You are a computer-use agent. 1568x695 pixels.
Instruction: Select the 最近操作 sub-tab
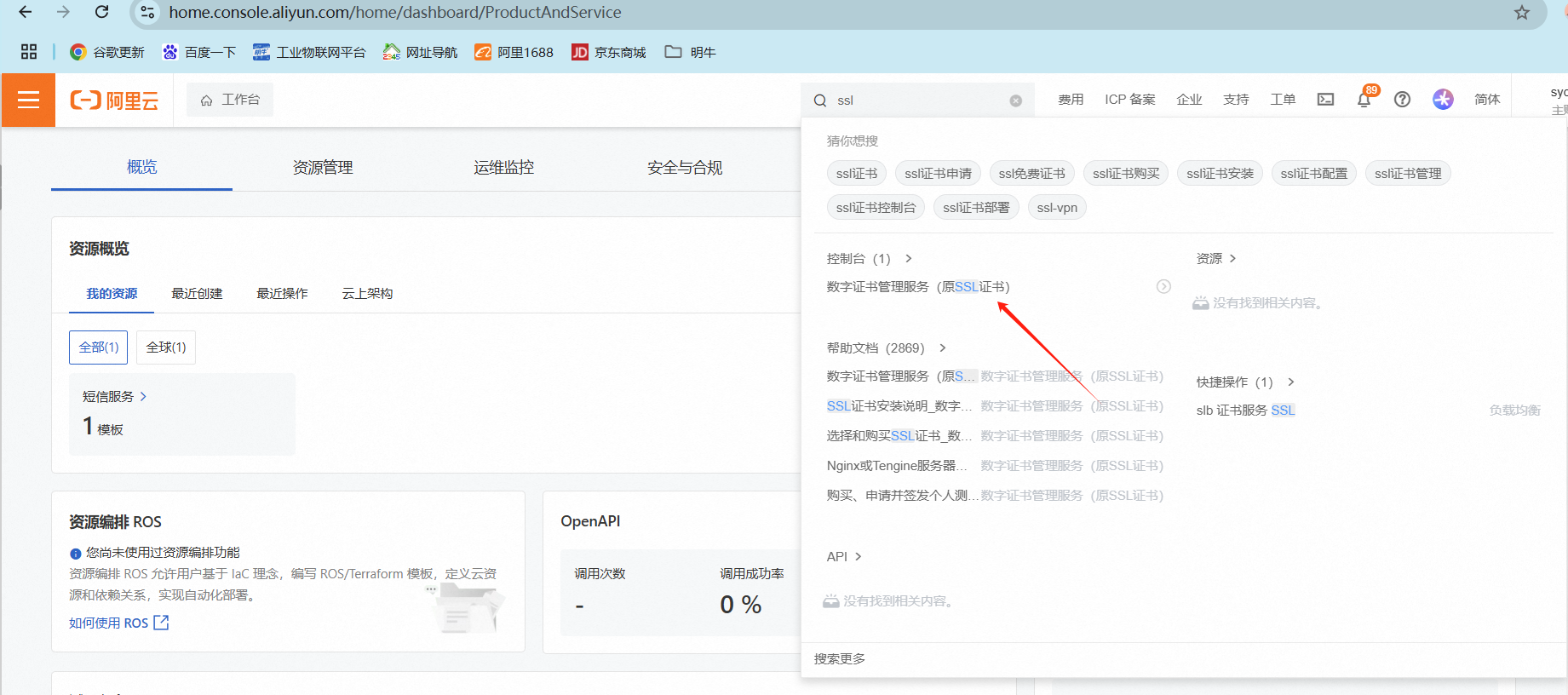(282, 293)
